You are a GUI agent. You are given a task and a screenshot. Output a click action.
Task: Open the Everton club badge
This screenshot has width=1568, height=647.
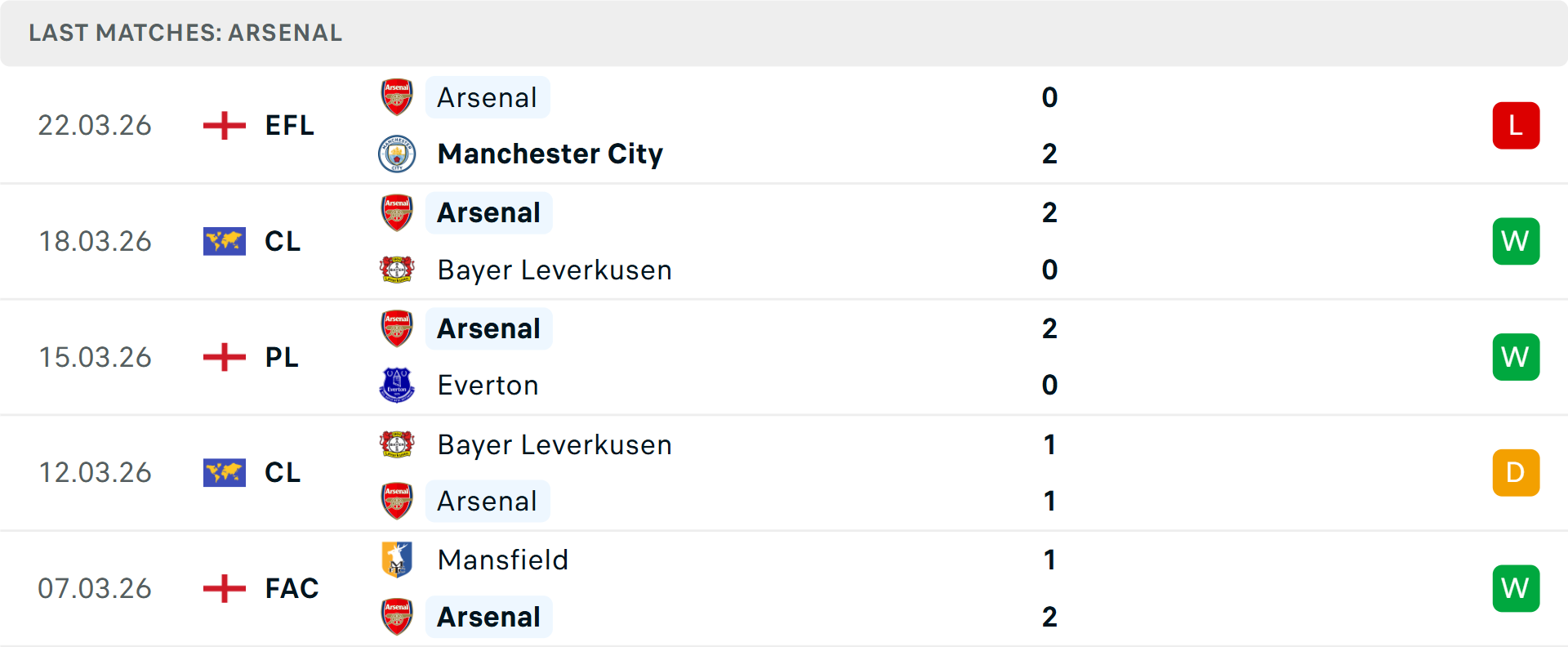click(x=397, y=385)
